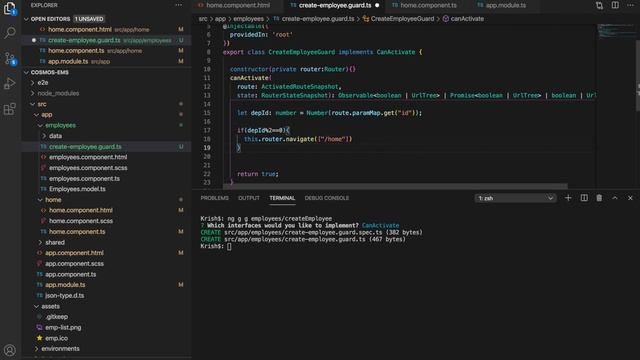Screen dimensions: 640x360
Task: Open the Explorer view in activity bar
Action: pos(9,8)
